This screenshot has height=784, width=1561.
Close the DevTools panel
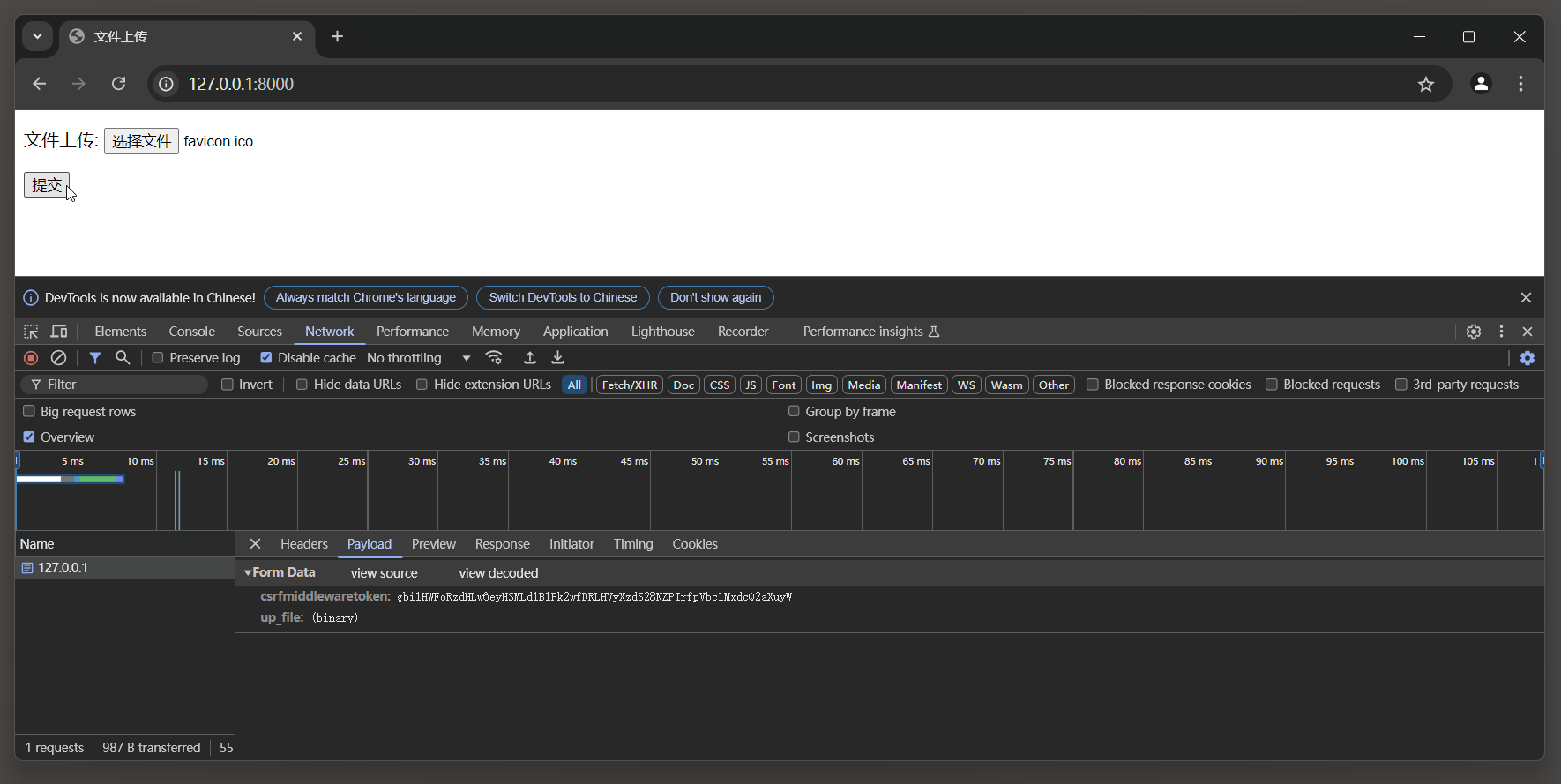(1527, 332)
